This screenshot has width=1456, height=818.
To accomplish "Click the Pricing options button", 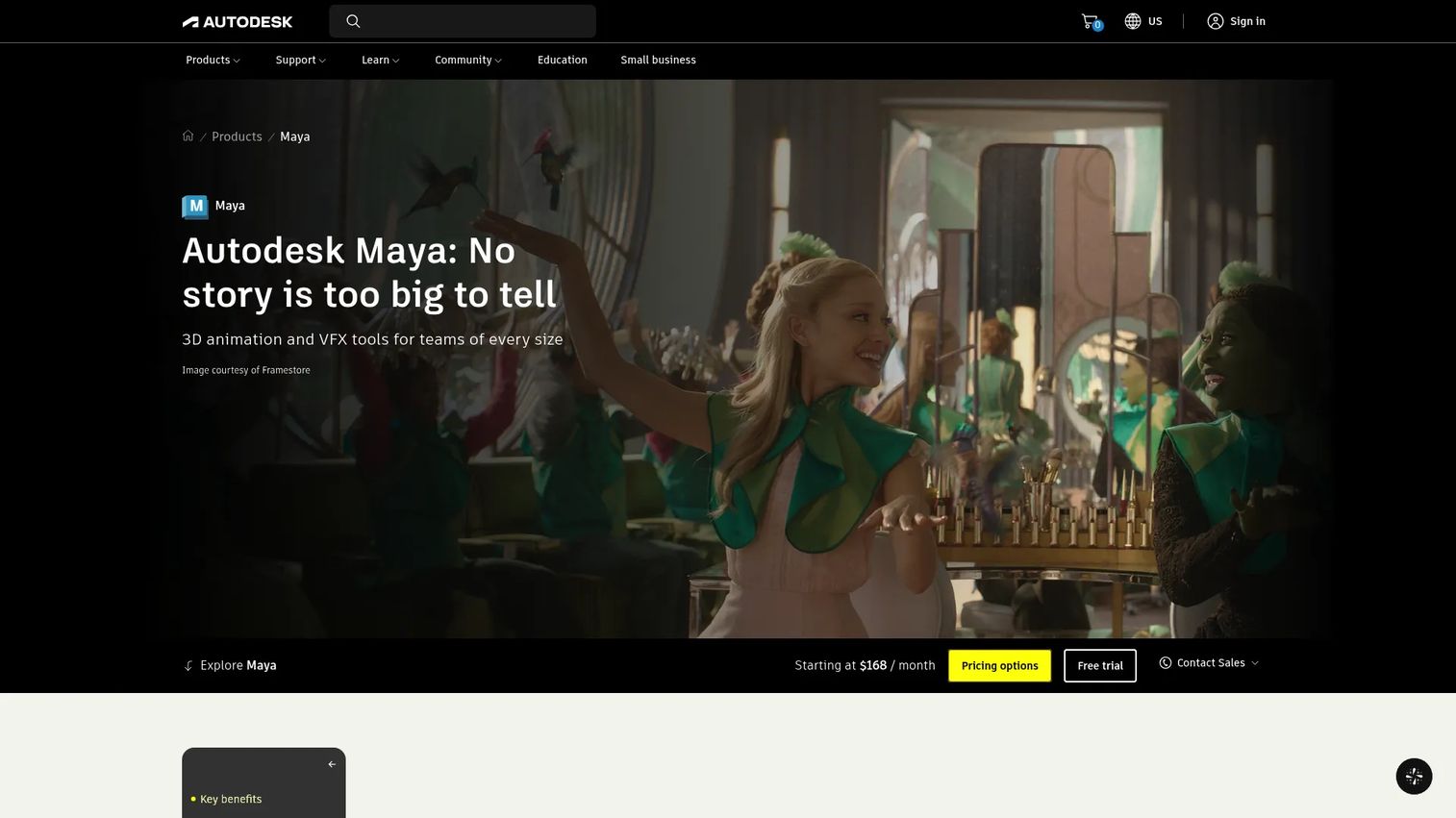I will click(x=999, y=665).
